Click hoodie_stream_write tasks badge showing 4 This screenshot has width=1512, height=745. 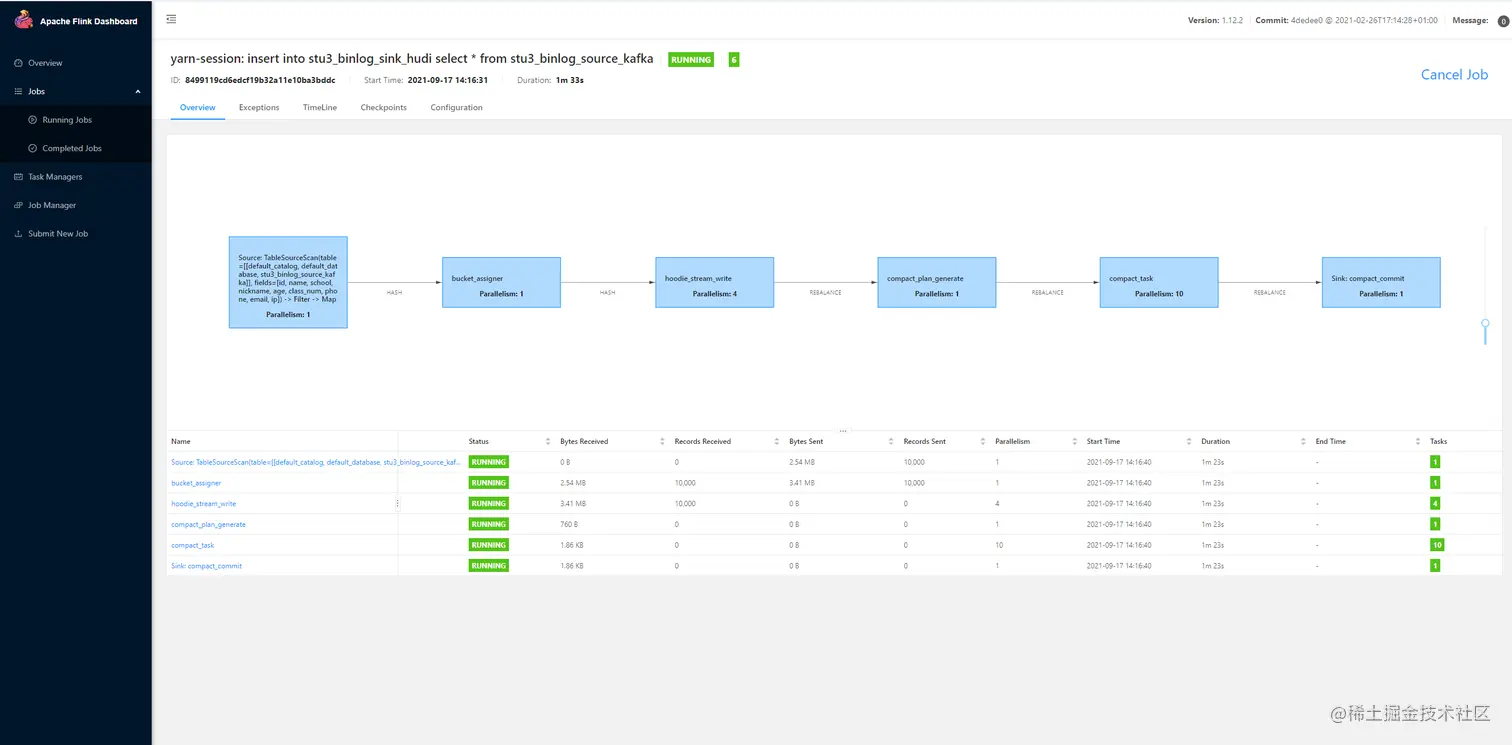[x=1435, y=504]
